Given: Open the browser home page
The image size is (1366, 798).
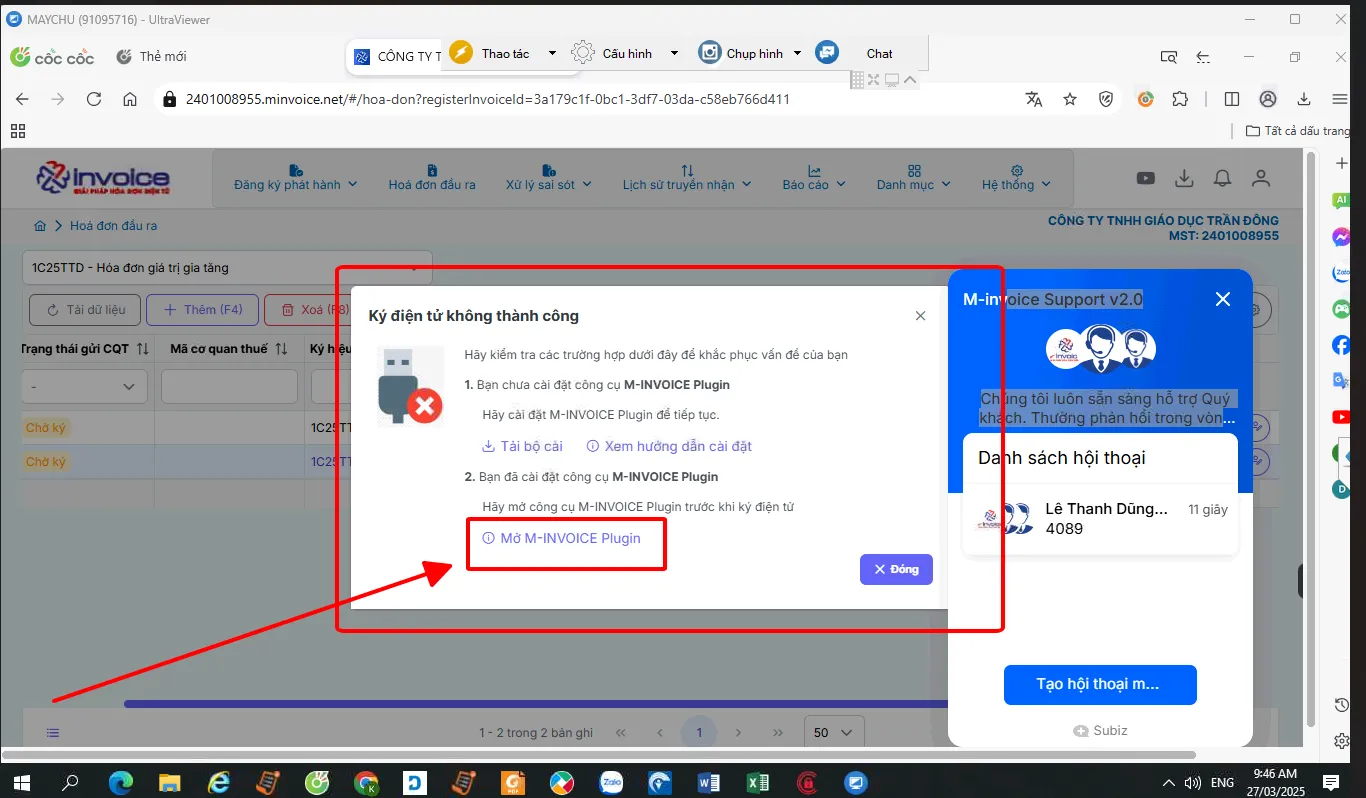Looking at the screenshot, I should tap(130, 99).
